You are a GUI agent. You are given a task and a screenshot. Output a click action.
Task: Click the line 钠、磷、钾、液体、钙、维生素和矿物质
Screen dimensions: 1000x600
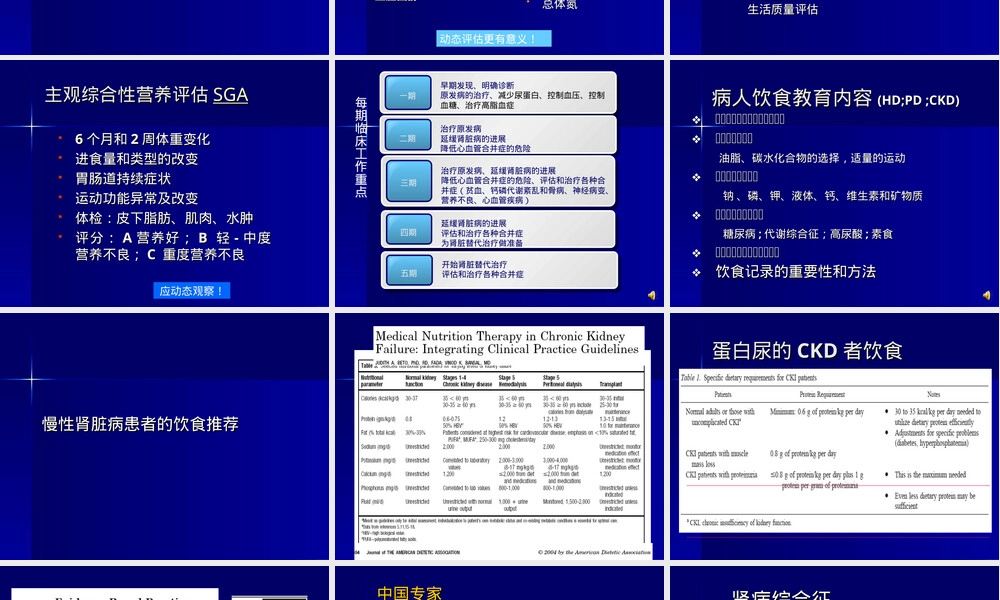823,196
